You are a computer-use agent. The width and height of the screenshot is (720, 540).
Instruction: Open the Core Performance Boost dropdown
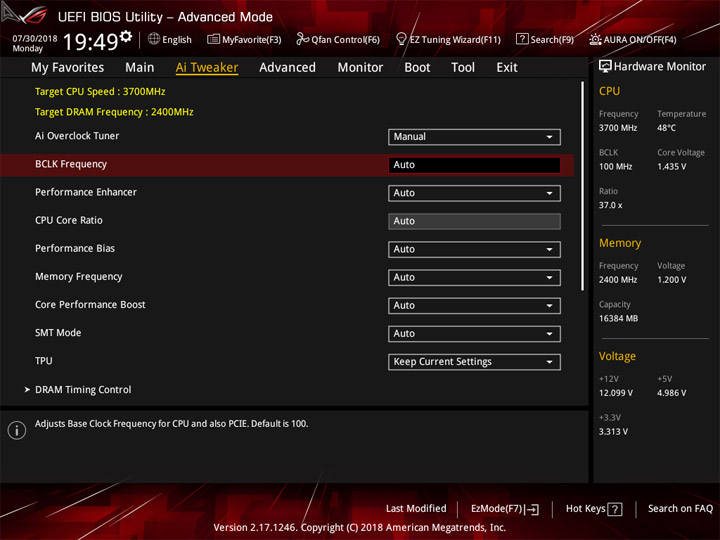(474, 306)
